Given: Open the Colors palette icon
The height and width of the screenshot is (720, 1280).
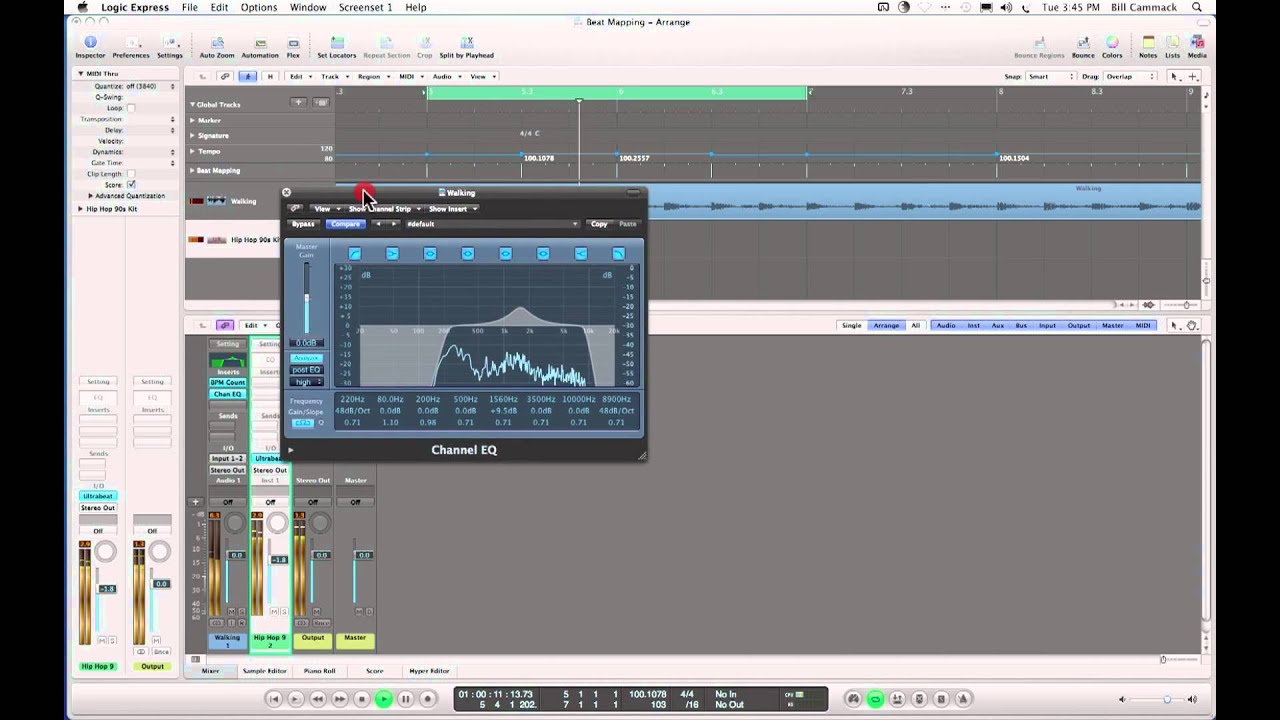Looking at the screenshot, I should click(1112, 46).
